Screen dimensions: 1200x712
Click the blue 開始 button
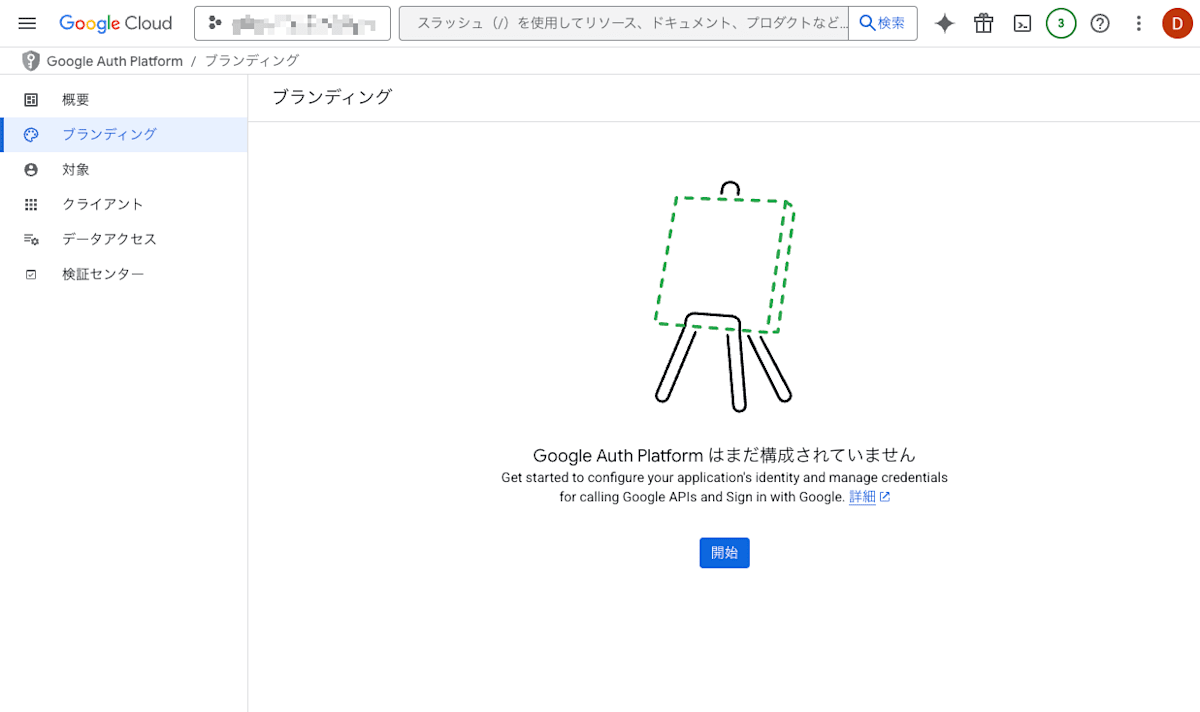coord(724,553)
